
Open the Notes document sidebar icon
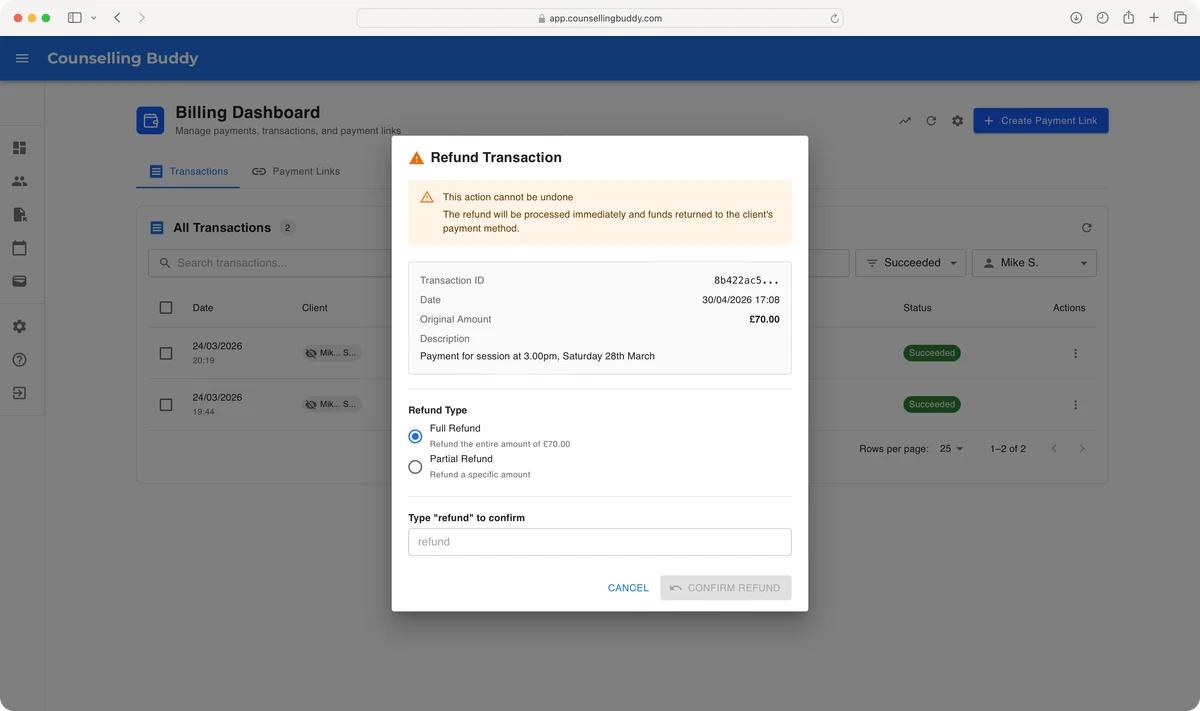pos(19,214)
